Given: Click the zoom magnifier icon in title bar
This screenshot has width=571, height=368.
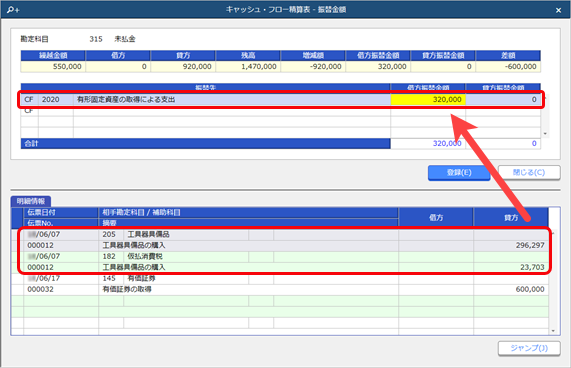Looking at the screenshot, I should (13, 10).
